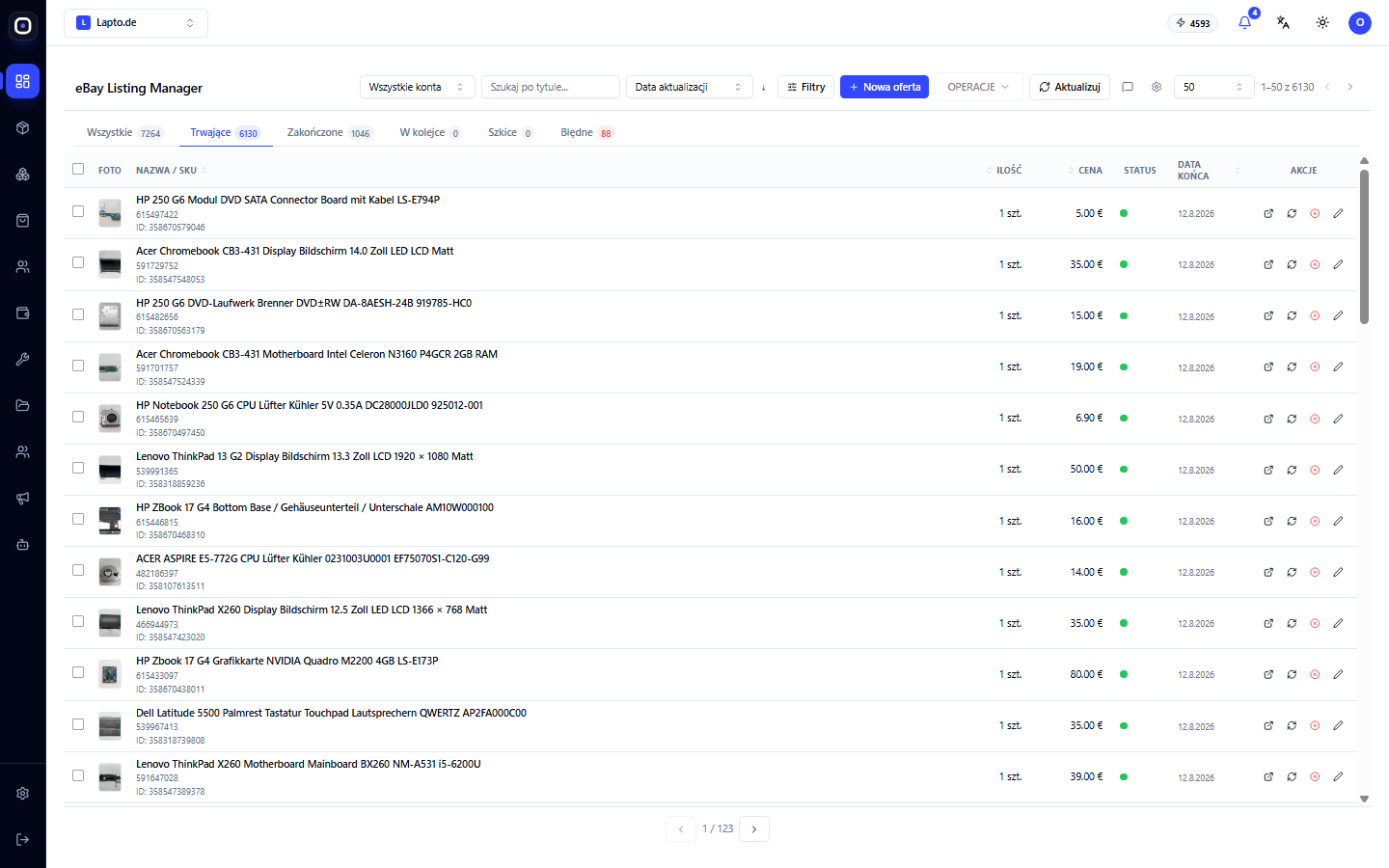Click the Aktualizuj button
Viewport: 1389px width, 868px height.
[x=1070, y=88]
